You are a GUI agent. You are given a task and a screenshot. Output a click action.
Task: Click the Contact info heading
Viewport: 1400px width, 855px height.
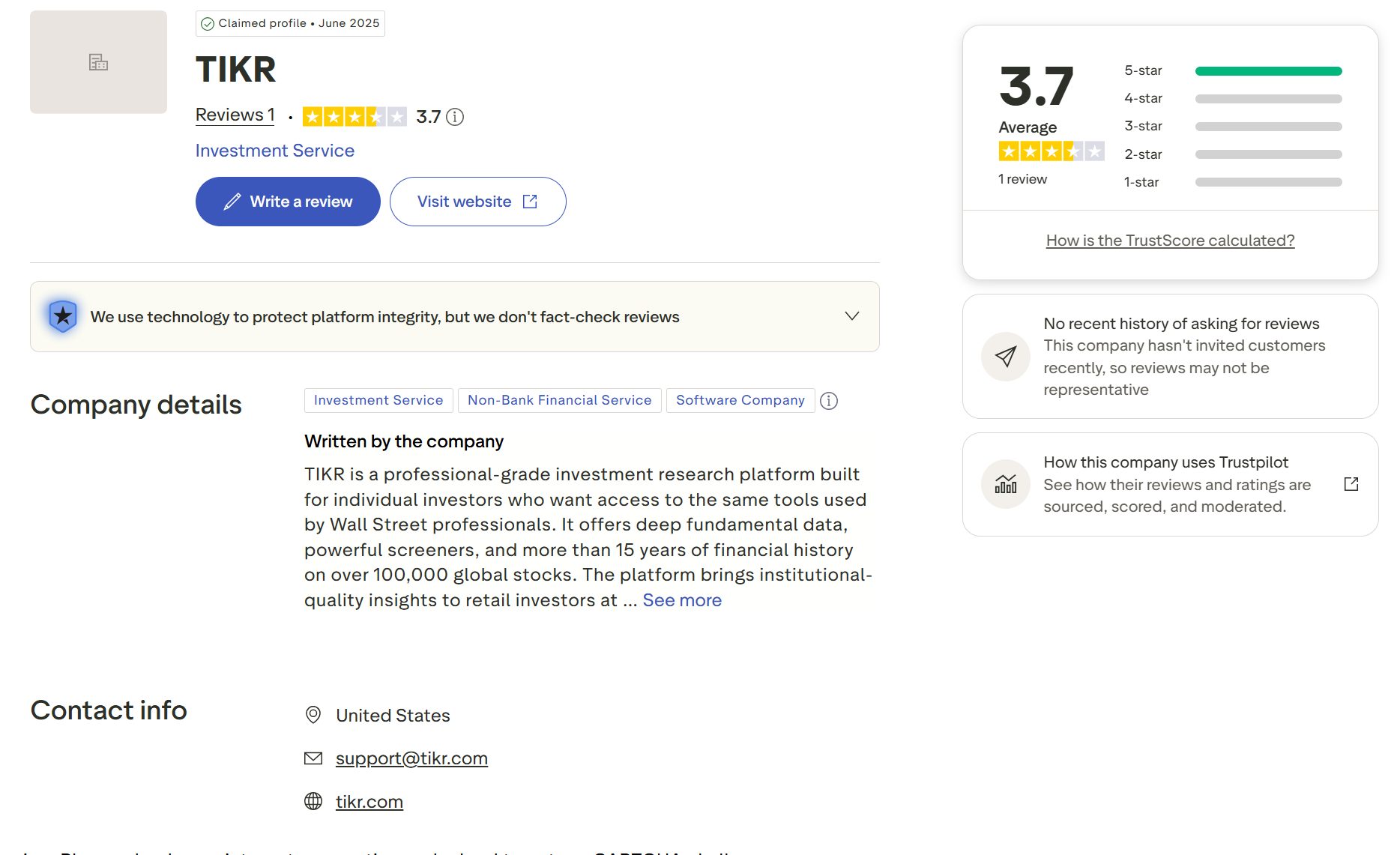tap(109, 710)
